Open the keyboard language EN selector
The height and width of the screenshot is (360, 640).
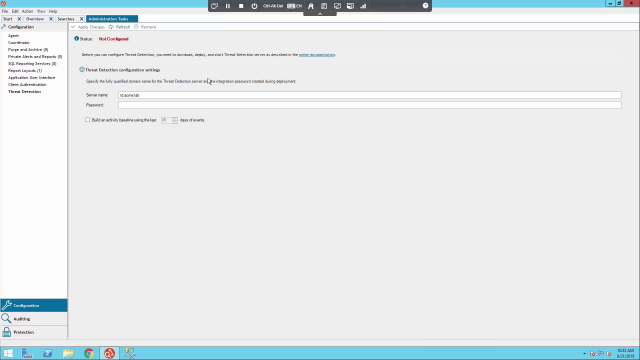[294, 6]
